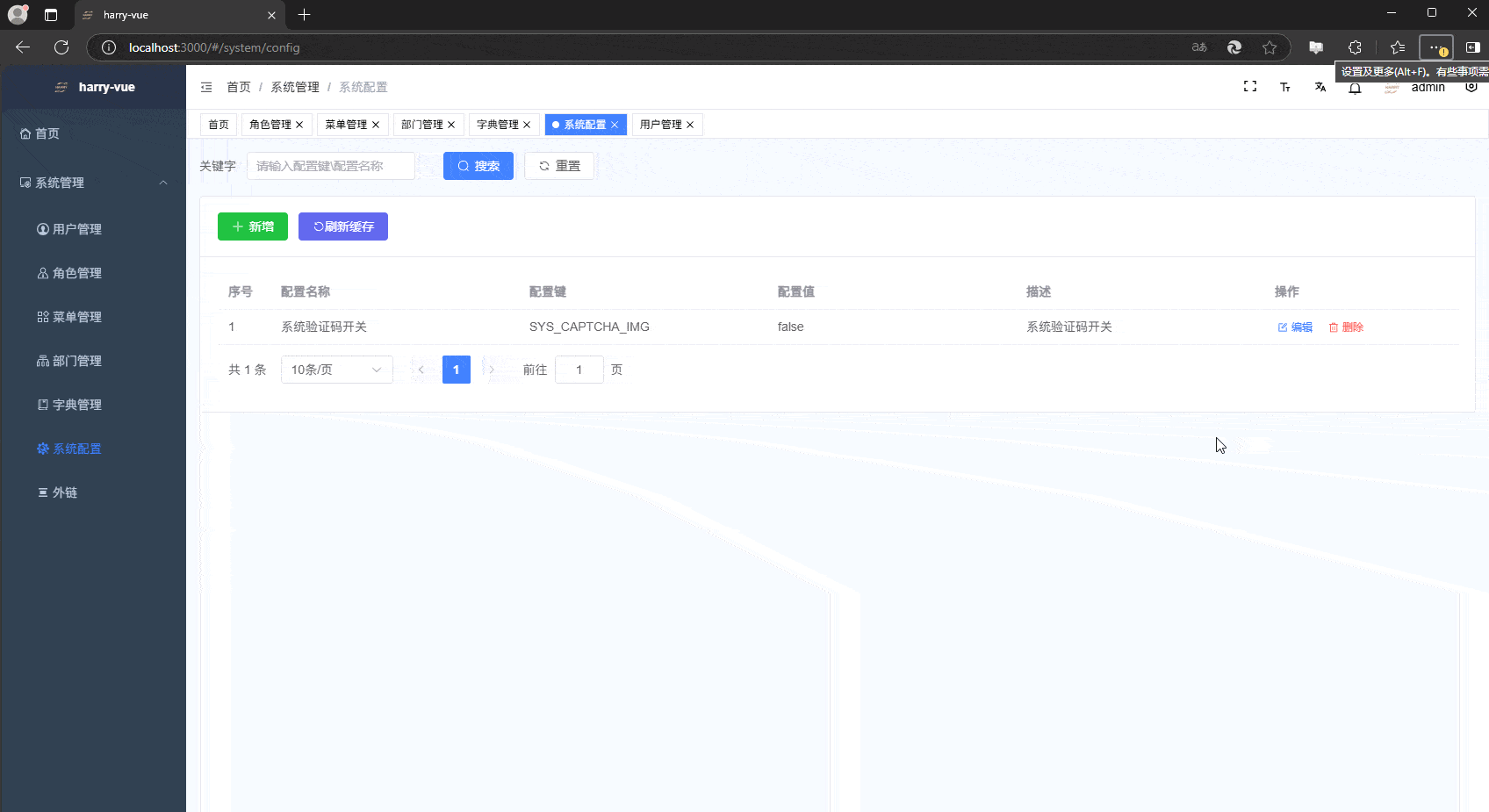Close the 部门管理 tab
Viewport: 1489px width, 812px height.
coord(451,125)
